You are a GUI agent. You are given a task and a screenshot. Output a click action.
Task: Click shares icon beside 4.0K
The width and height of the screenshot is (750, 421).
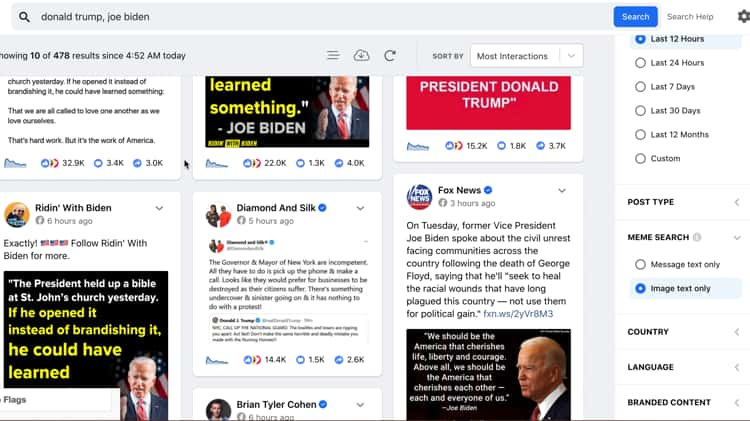click(339, 163)
